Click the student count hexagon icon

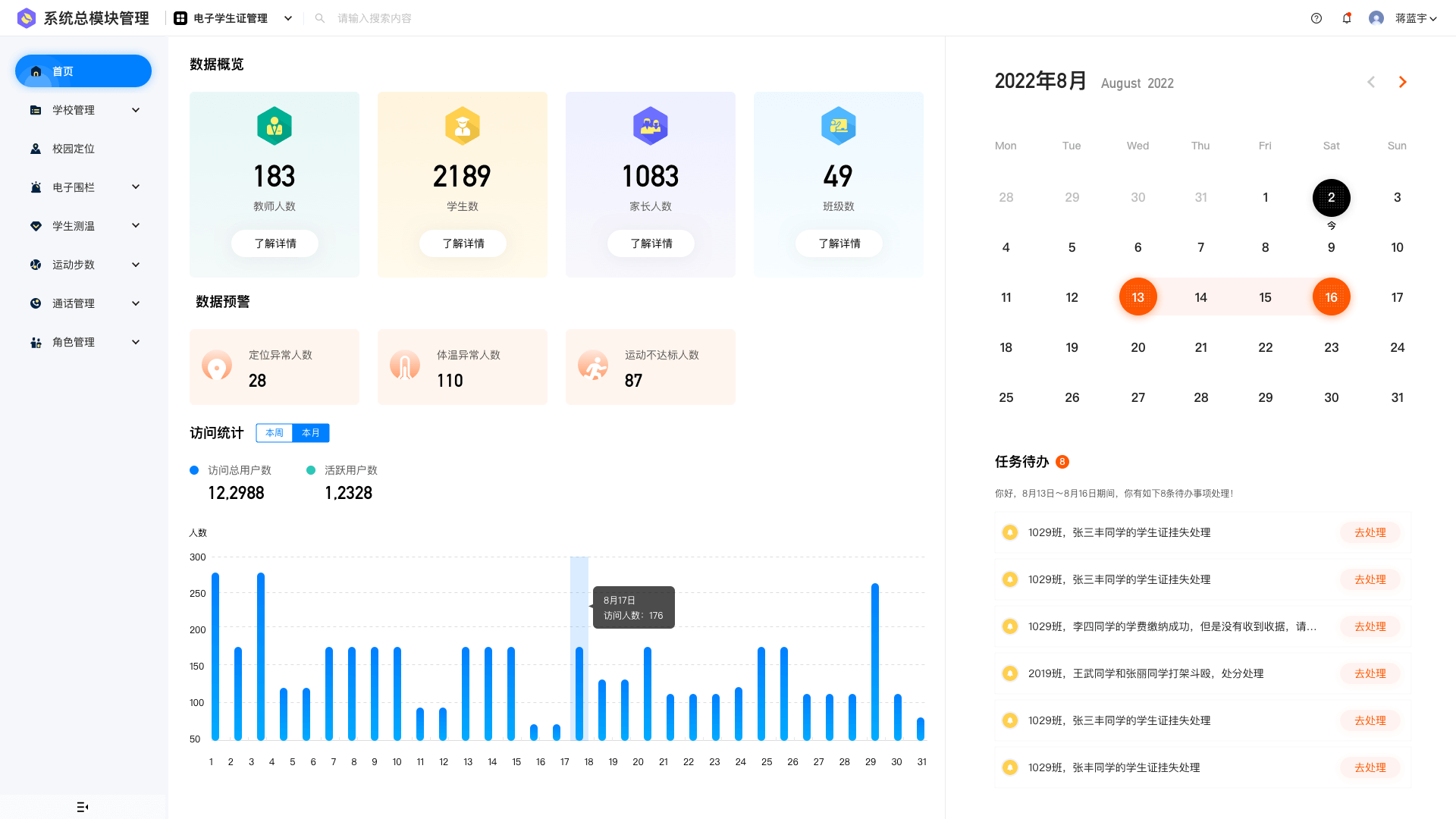[x=463, y=126]
